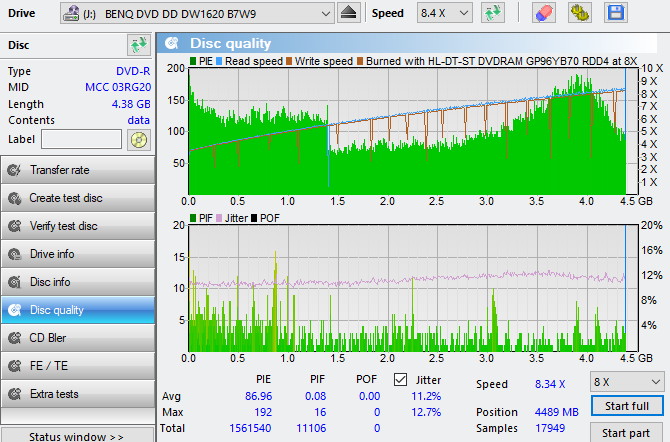This screenshot has height=442, width=670.
Task: Click the save floppy disk icon
Action: pyautogui.click(x=616, y=13)
